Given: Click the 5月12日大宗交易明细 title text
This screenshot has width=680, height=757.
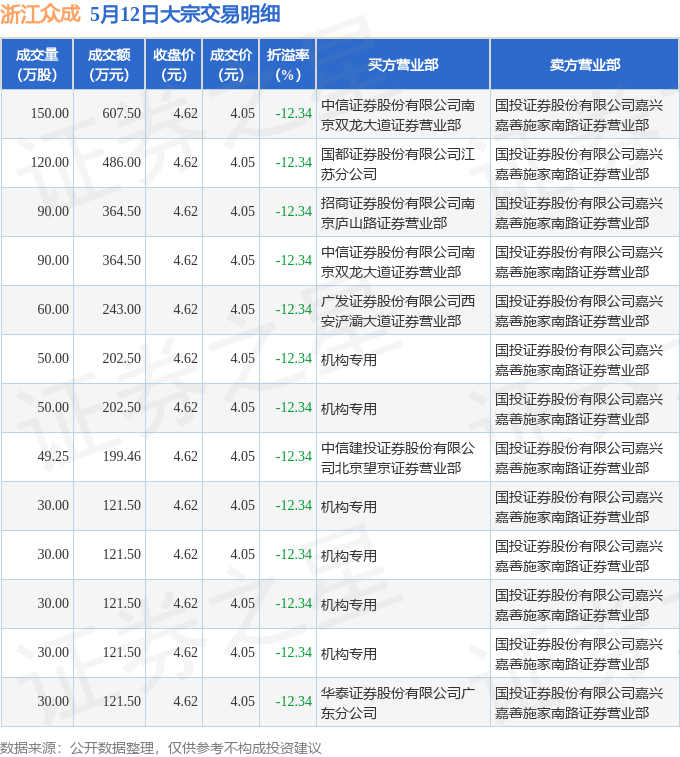Looking at the screenshot, I should [x=185, y=14].
